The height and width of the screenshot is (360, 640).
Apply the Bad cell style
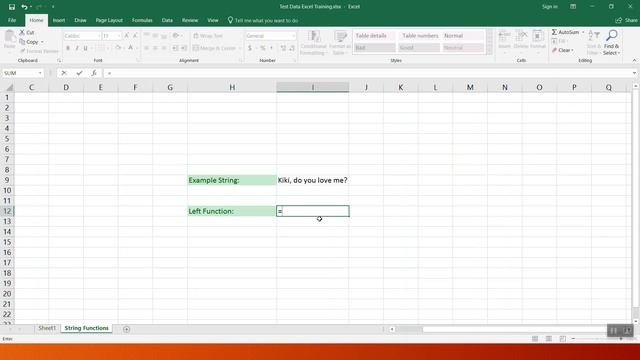pos(374,48)
